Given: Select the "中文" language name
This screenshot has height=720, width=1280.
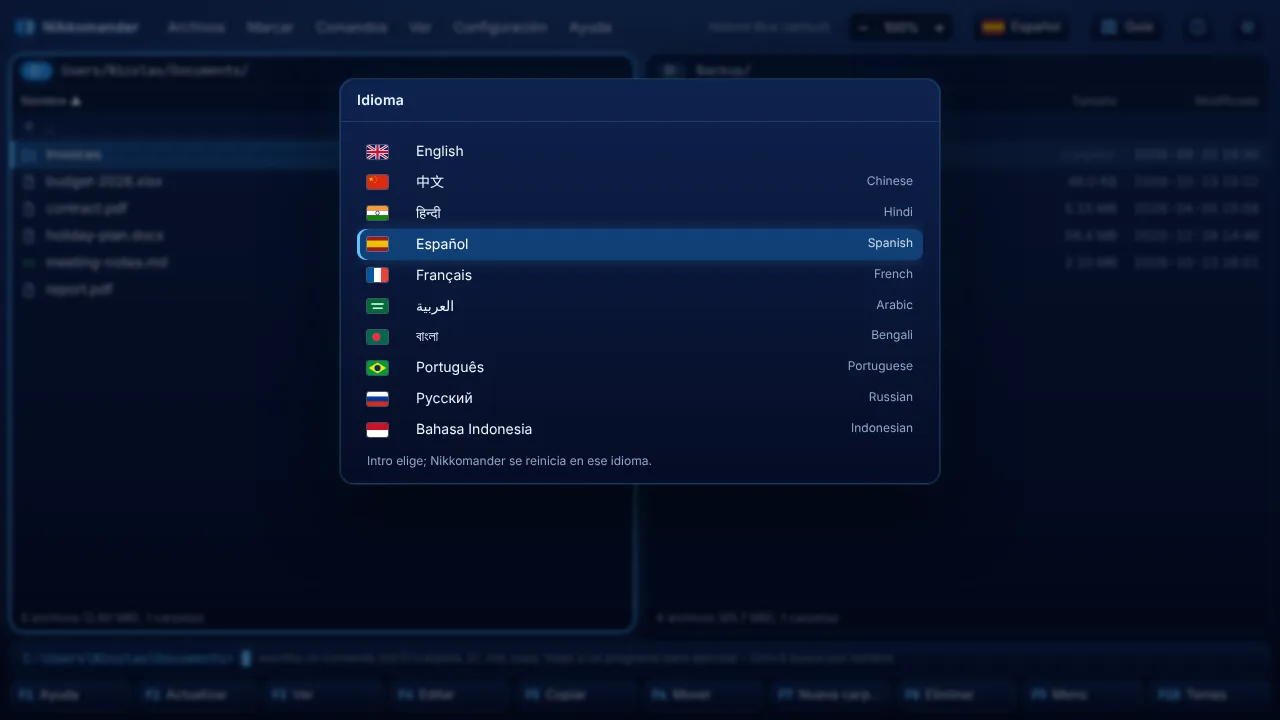Looking at the screenshot, I should 430,182.
